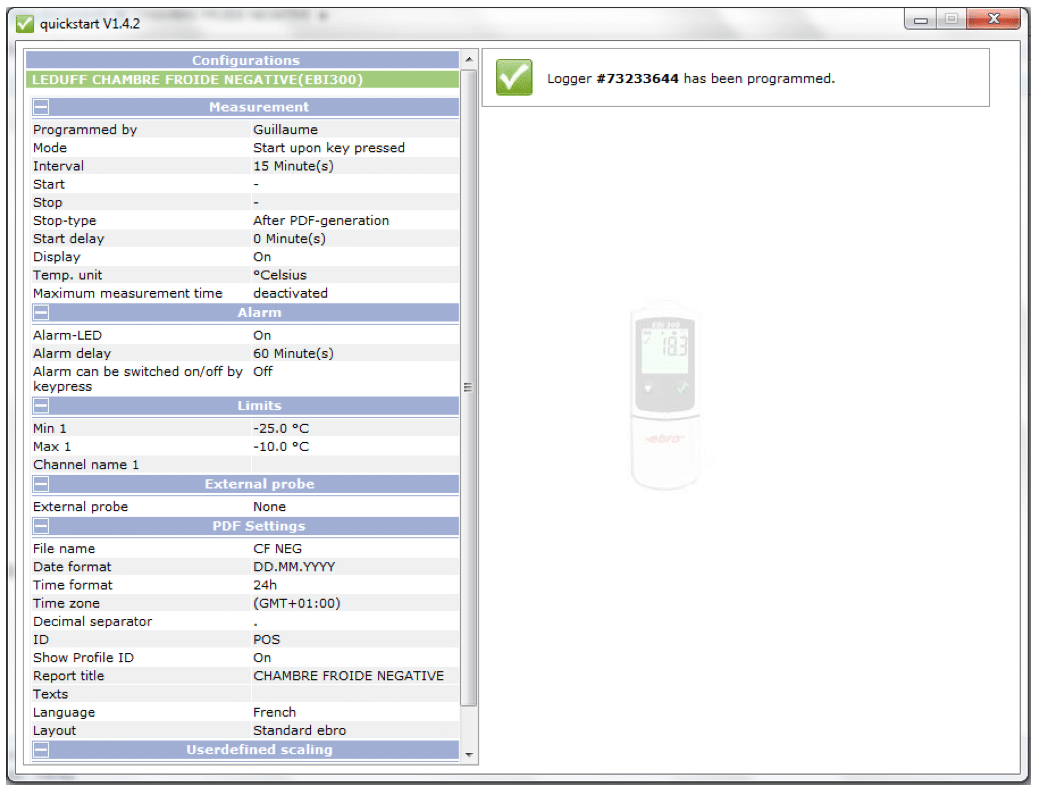Collapse the Limits section
Viewport: 1040px width, 792px height.
[x=42, y=406]
